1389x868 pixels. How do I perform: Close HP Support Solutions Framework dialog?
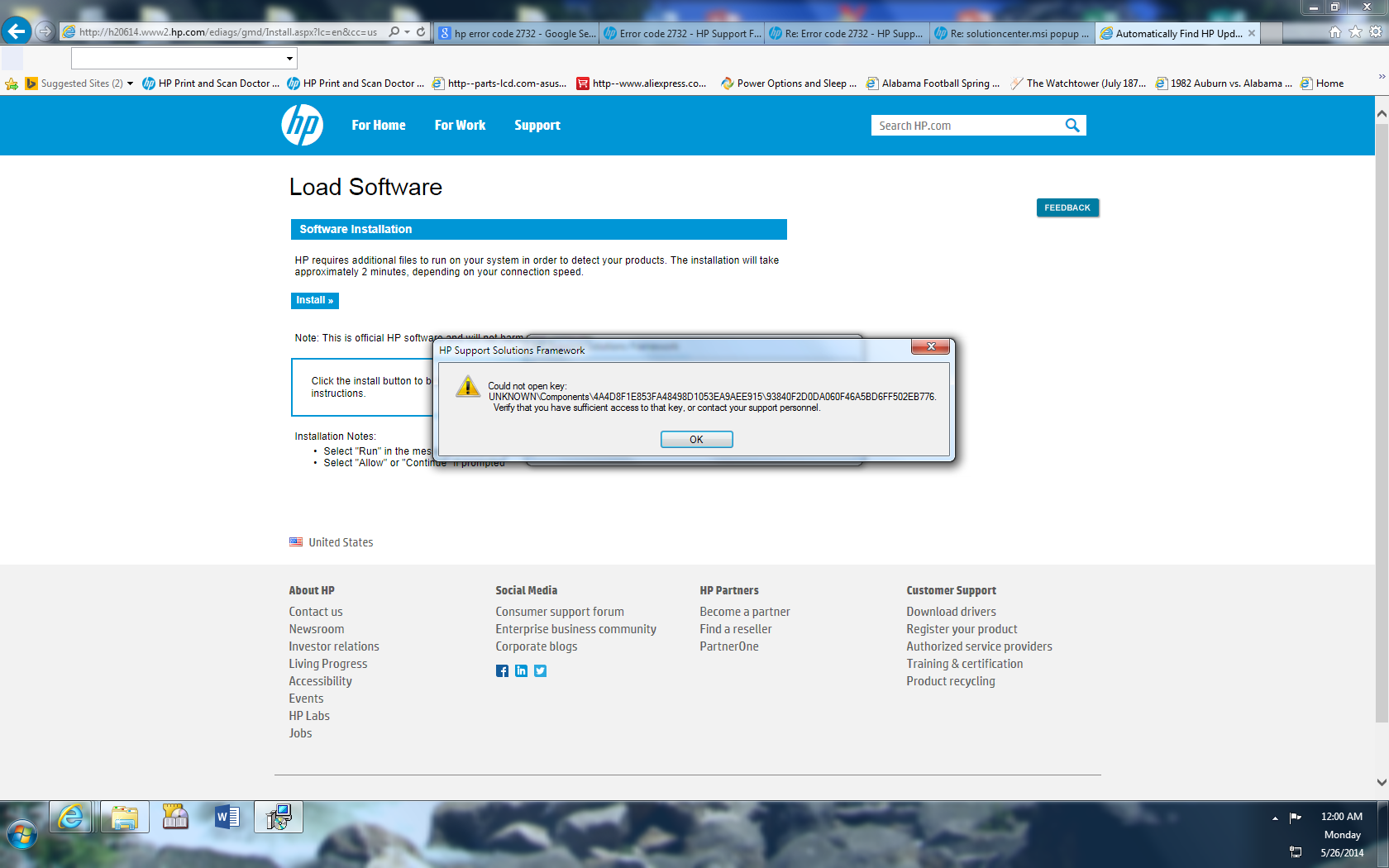click(x=930, y=347)
